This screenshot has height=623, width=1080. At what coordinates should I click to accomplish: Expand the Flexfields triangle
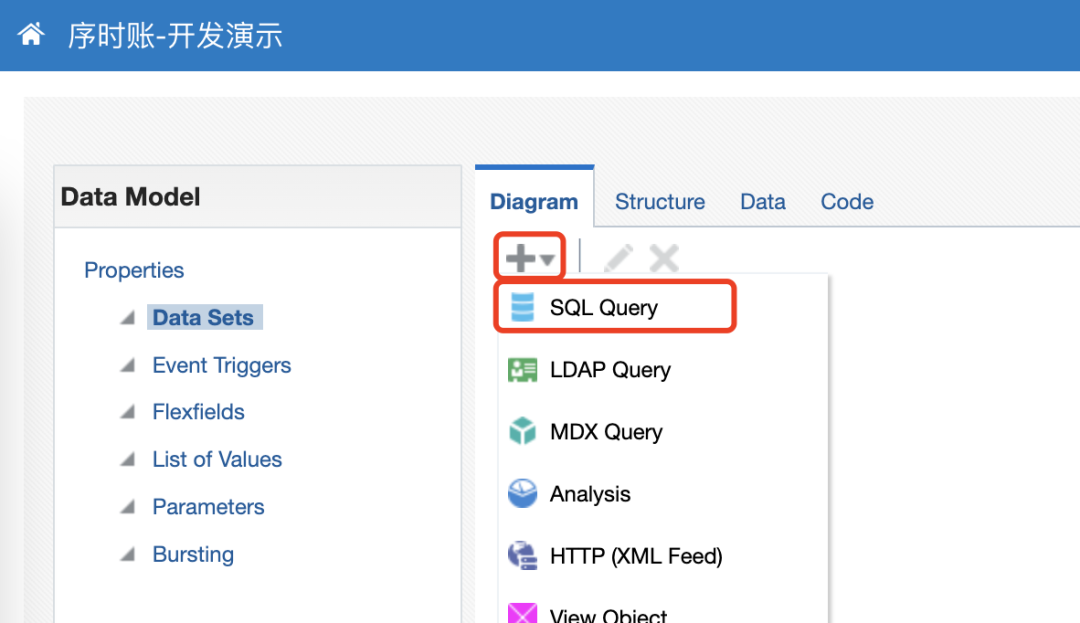click(x=127, y=412)
